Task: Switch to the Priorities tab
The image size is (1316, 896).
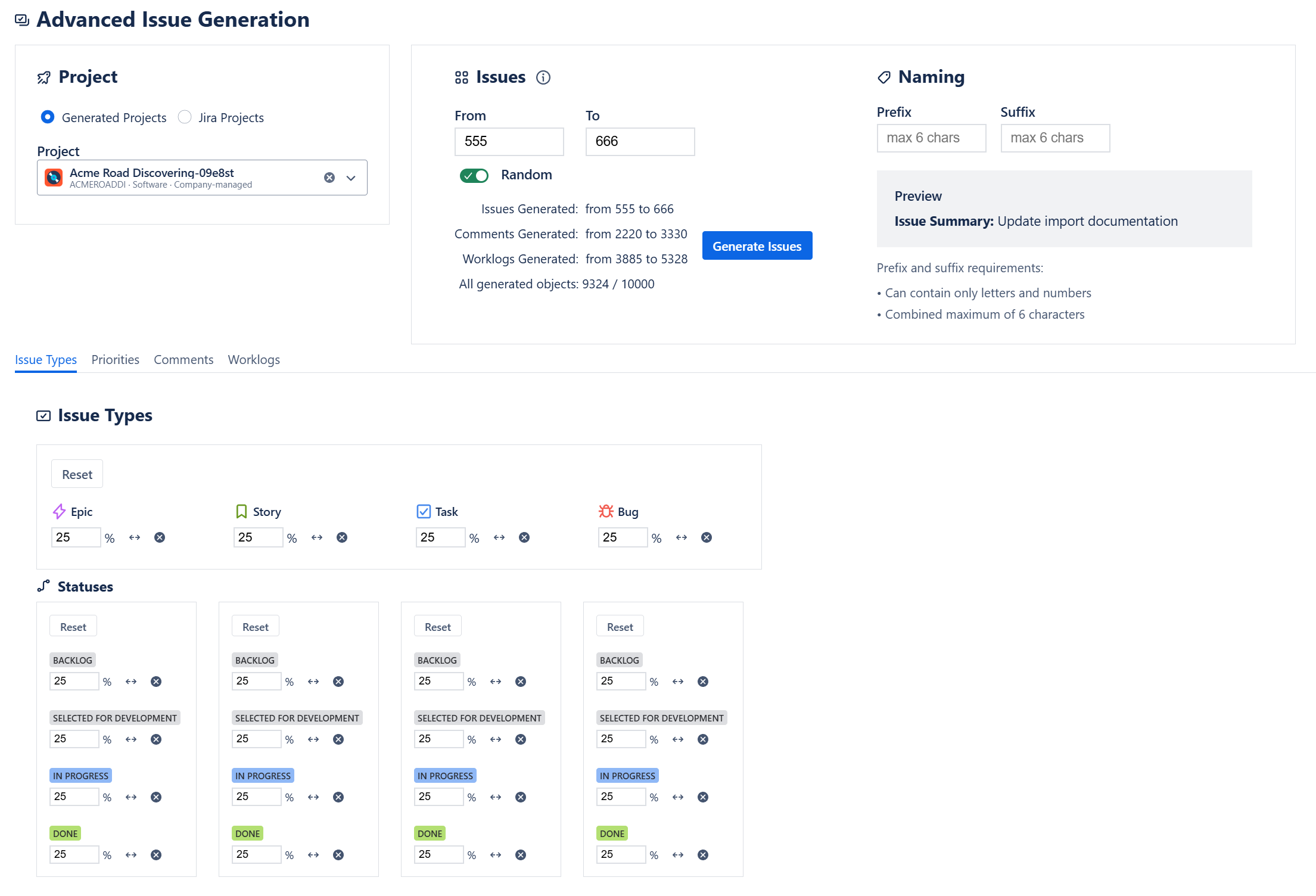Action: click(115, 360)
